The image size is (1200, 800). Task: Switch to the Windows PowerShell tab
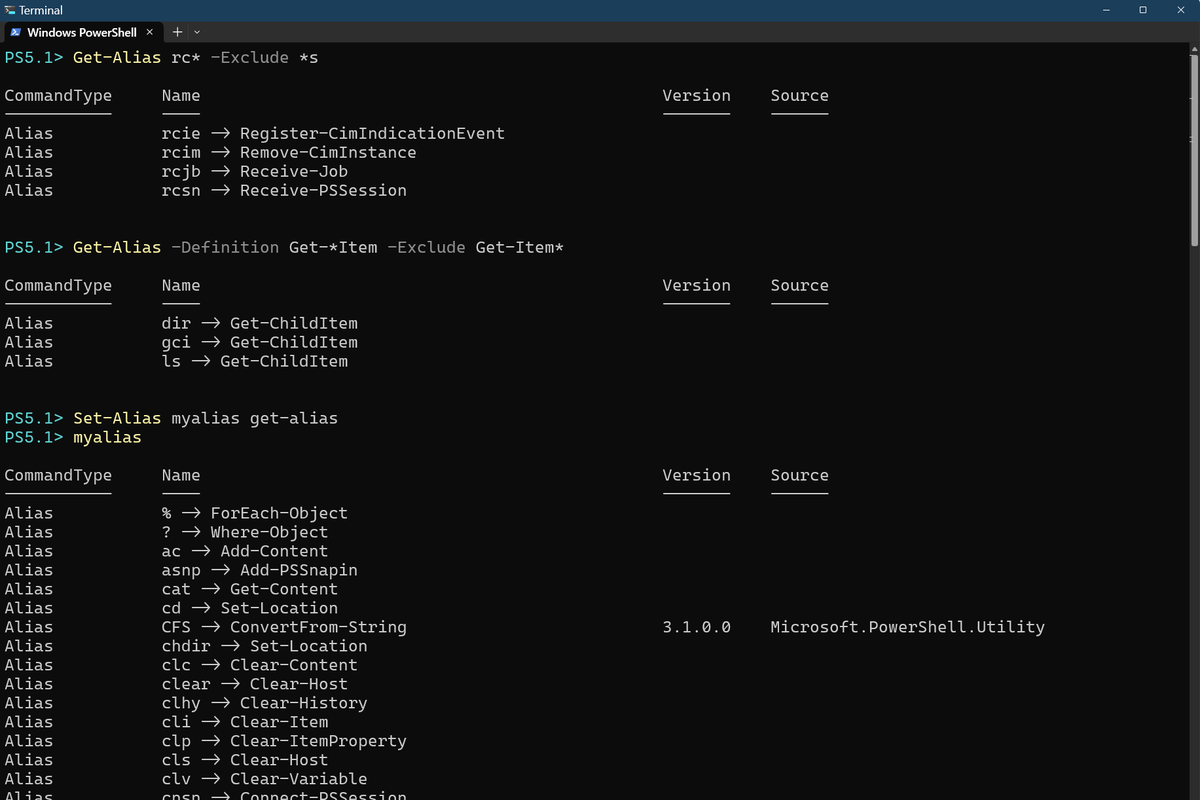tap(80, 31)
